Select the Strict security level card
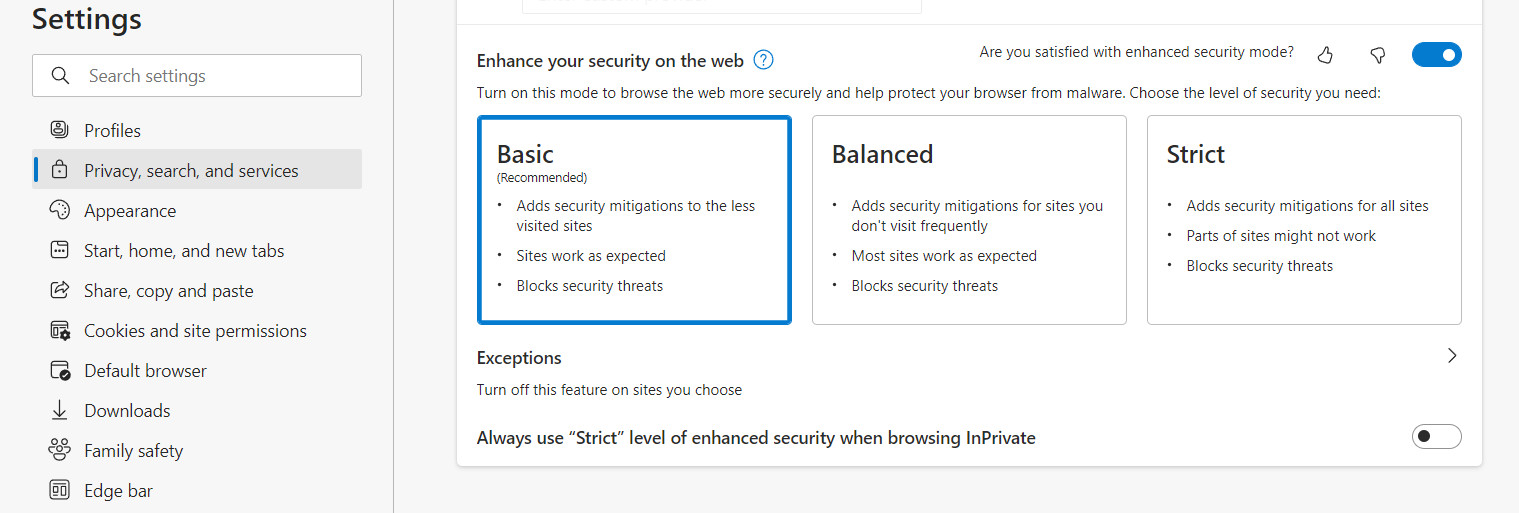The image size is (1519, 513). (1303, 220)
